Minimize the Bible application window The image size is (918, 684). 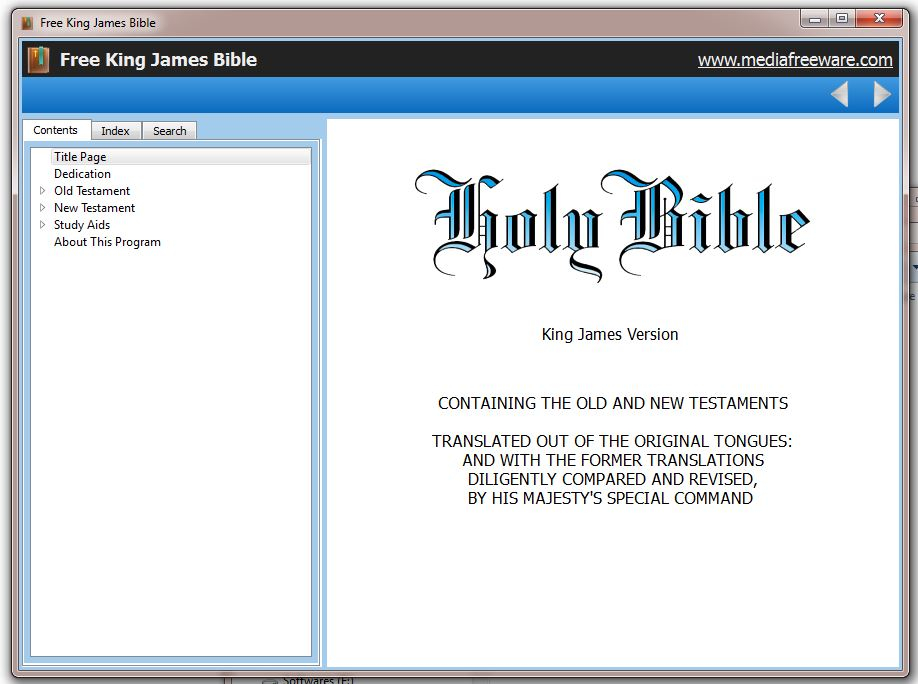coord(815,18)
